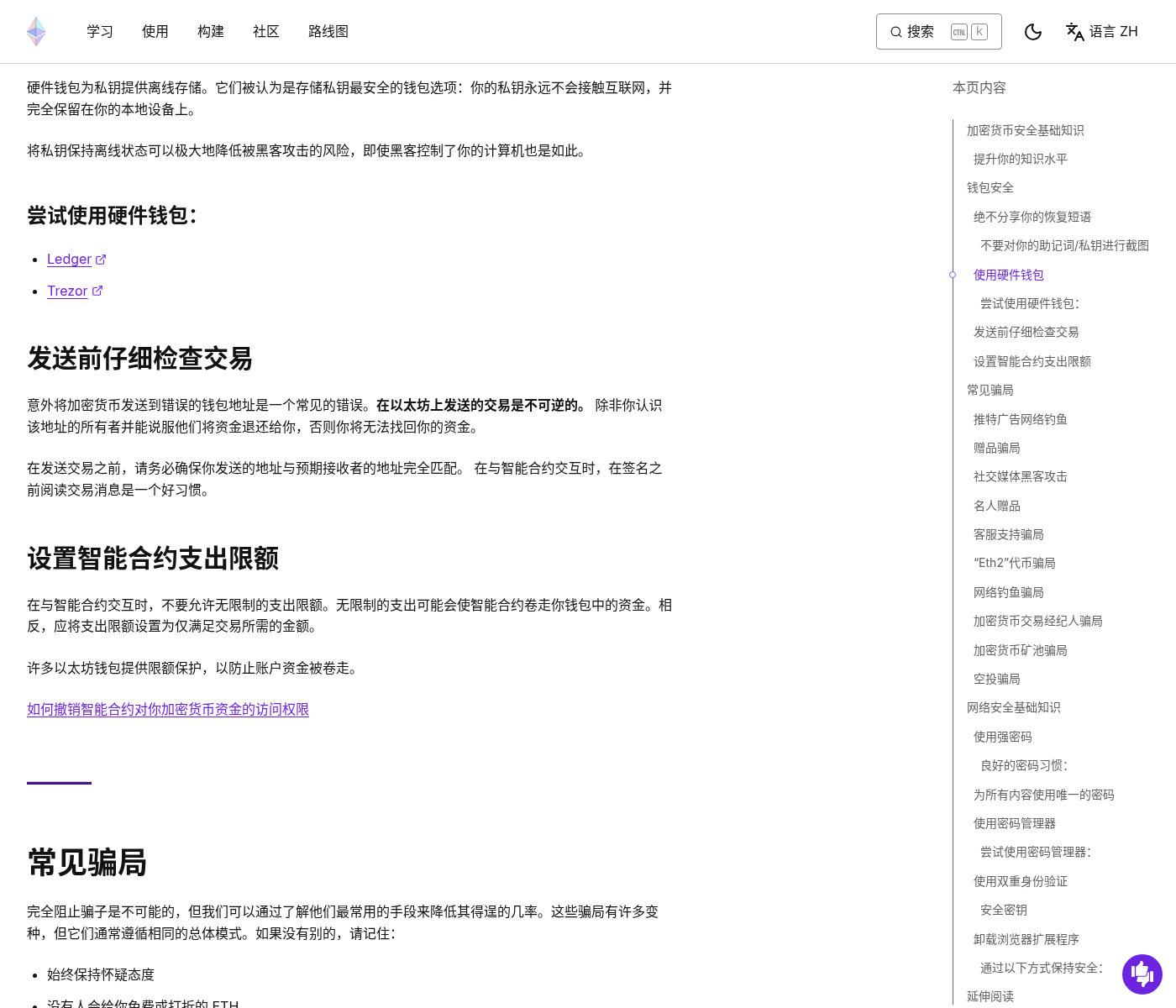Open the 使用 navigation menu
Screen dimensions: 1176x1008
[x=155, y=32]
